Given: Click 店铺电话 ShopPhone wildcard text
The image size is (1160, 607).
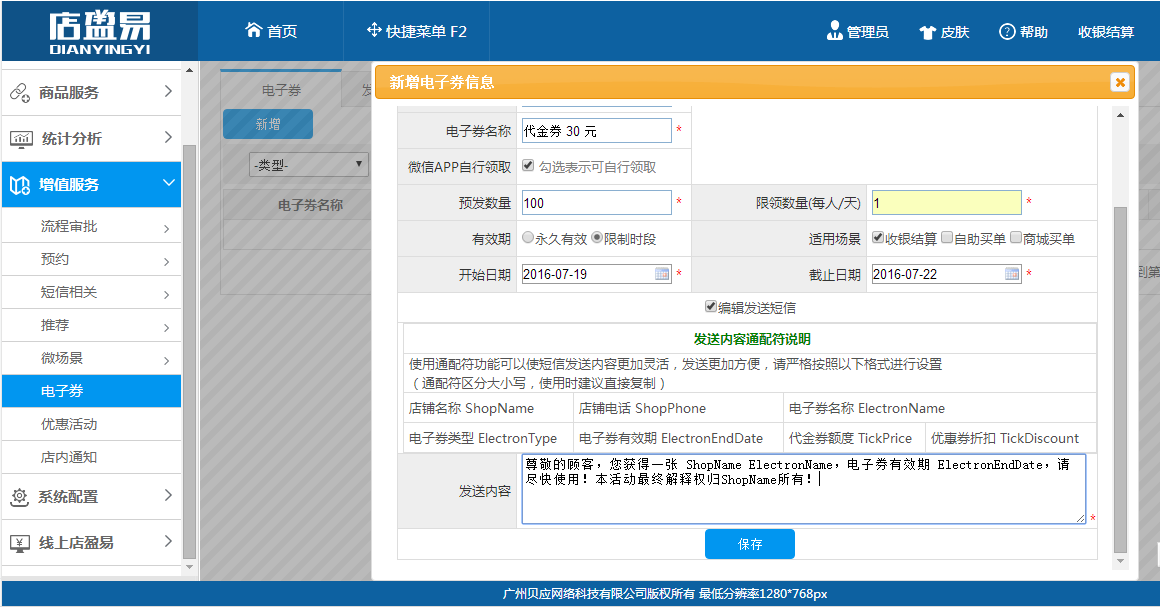Looking at the screenshot, I should (x=642, y=409).
